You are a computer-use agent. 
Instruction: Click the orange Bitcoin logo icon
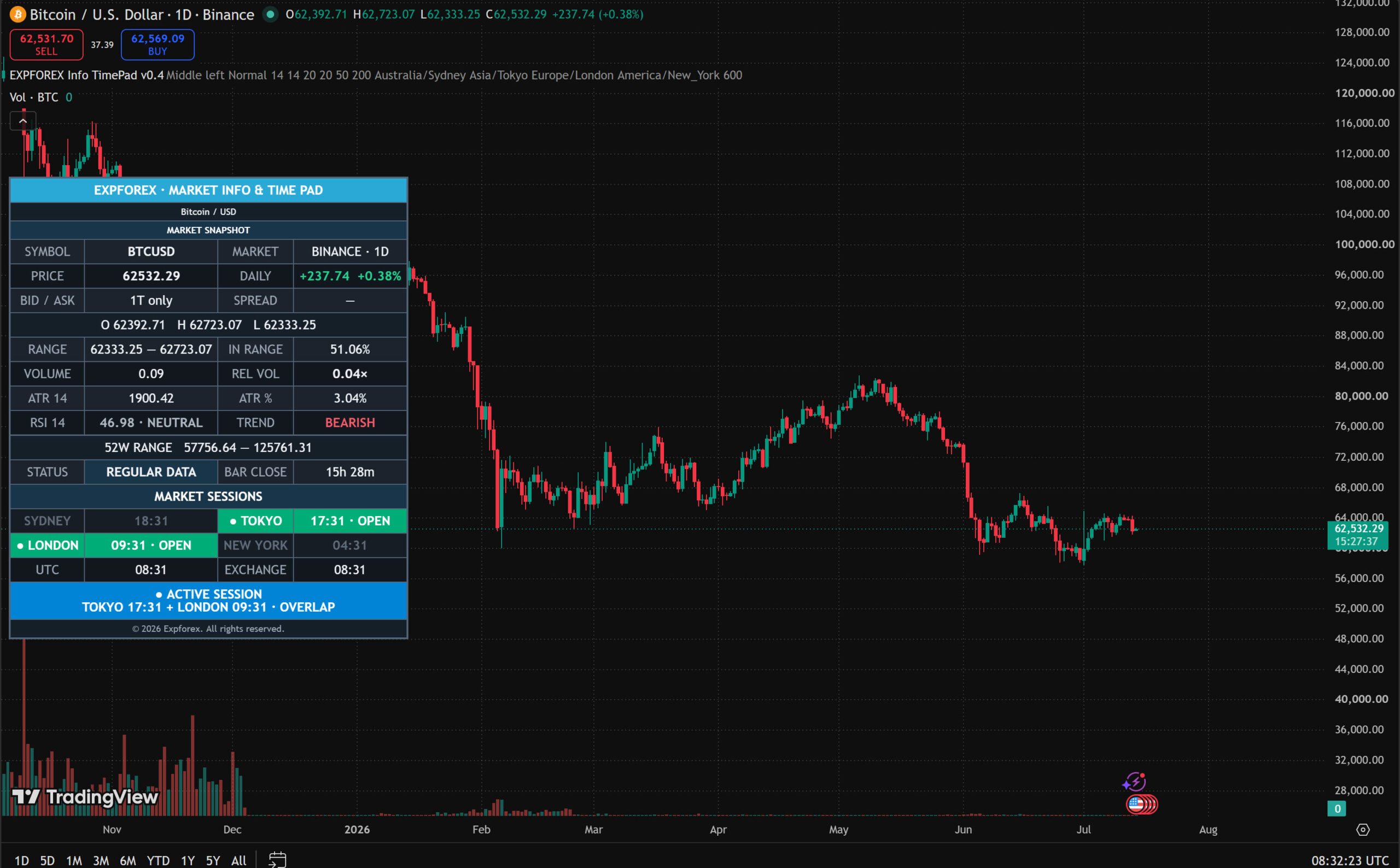(x=18, y=14)
